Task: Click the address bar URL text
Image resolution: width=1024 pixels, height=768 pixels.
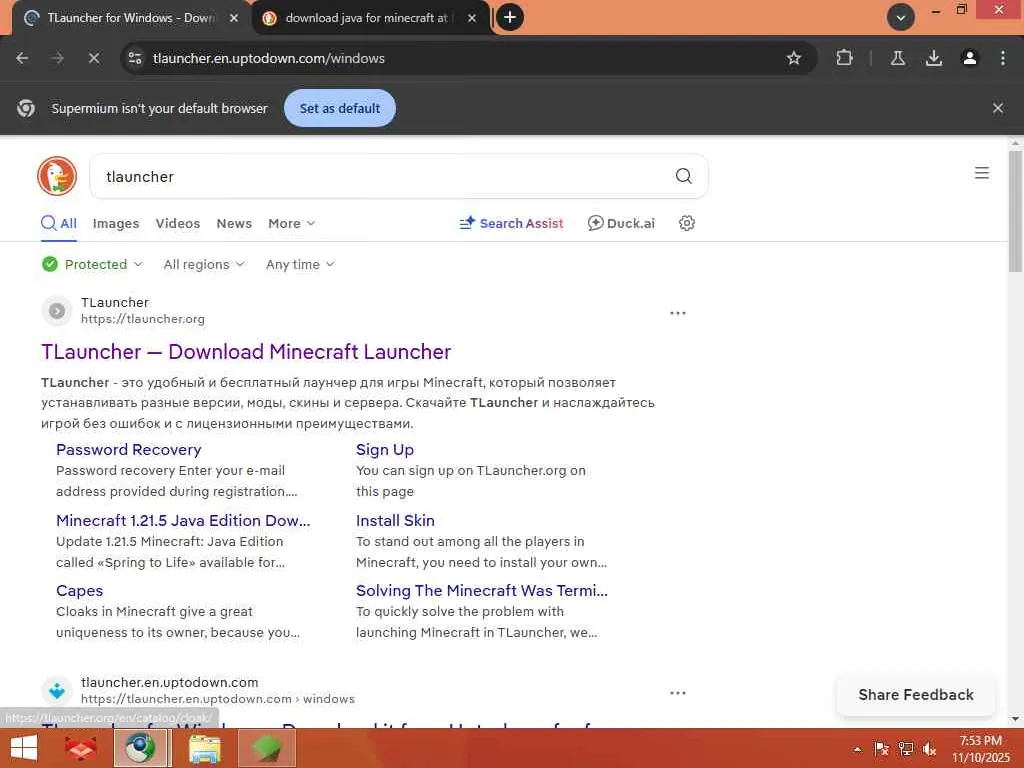Action: point(268,58)
